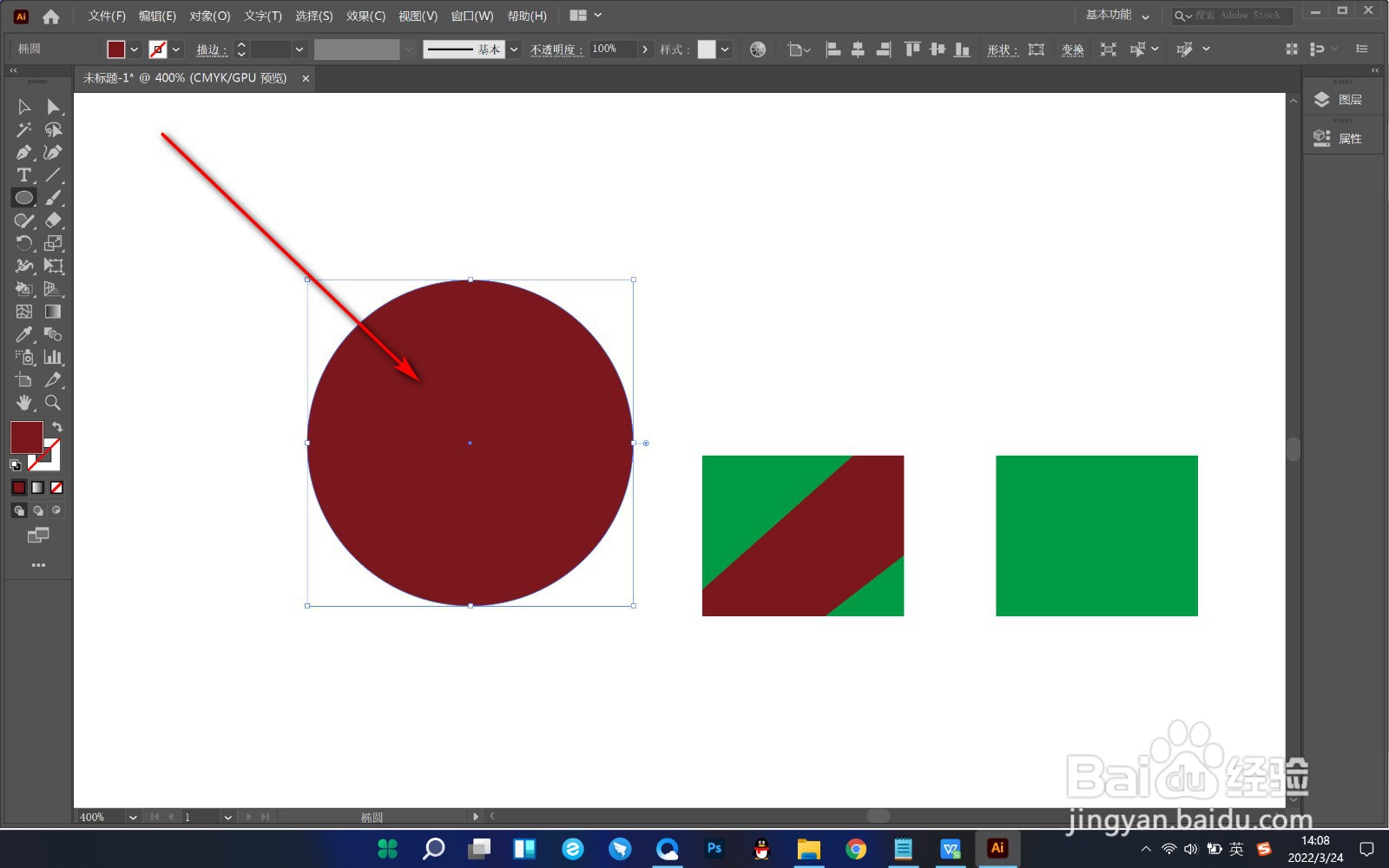Open artboard number dropdown

click(227, 818)
